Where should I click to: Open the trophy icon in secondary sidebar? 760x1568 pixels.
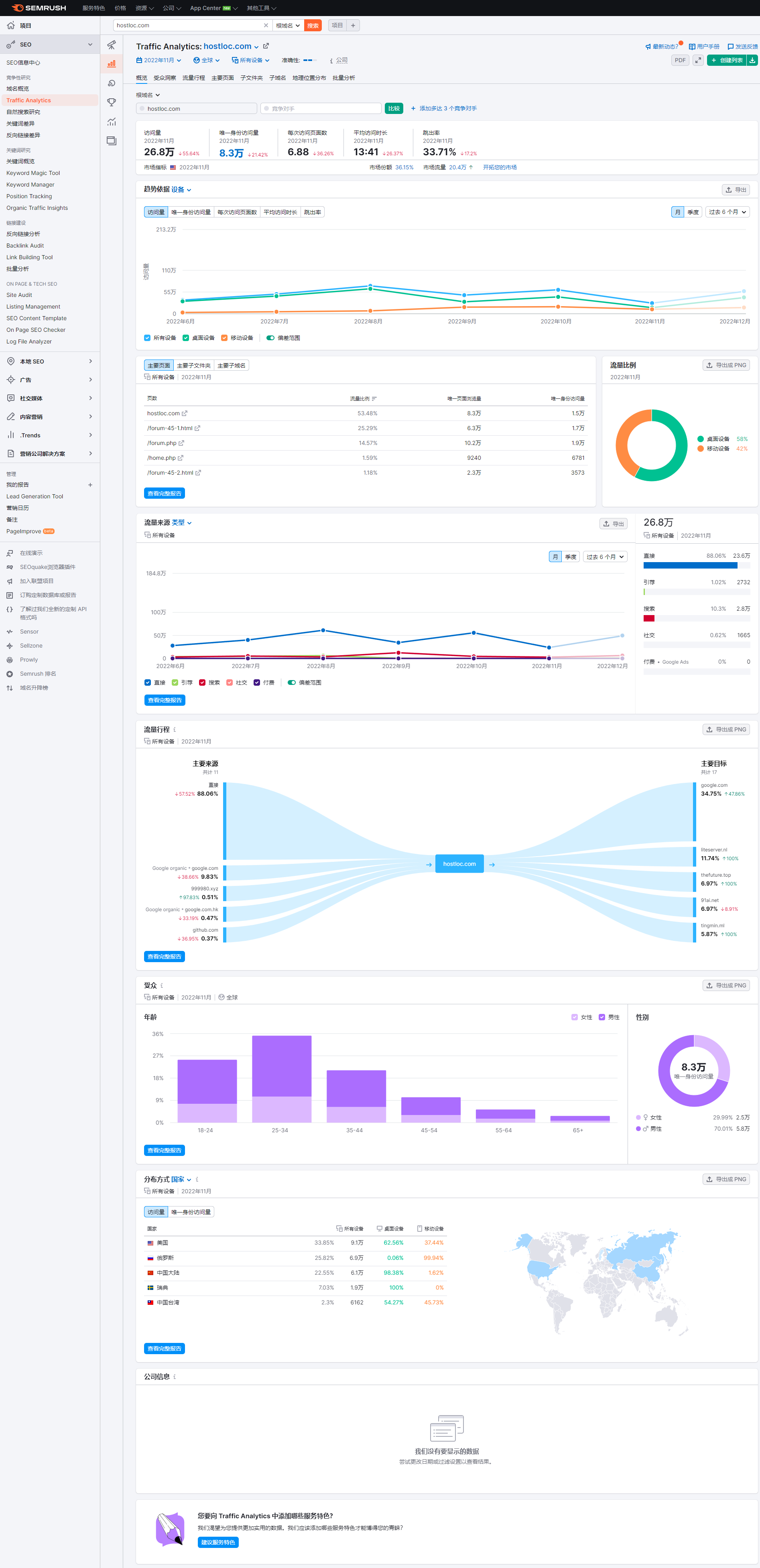[x=112, y=102]
